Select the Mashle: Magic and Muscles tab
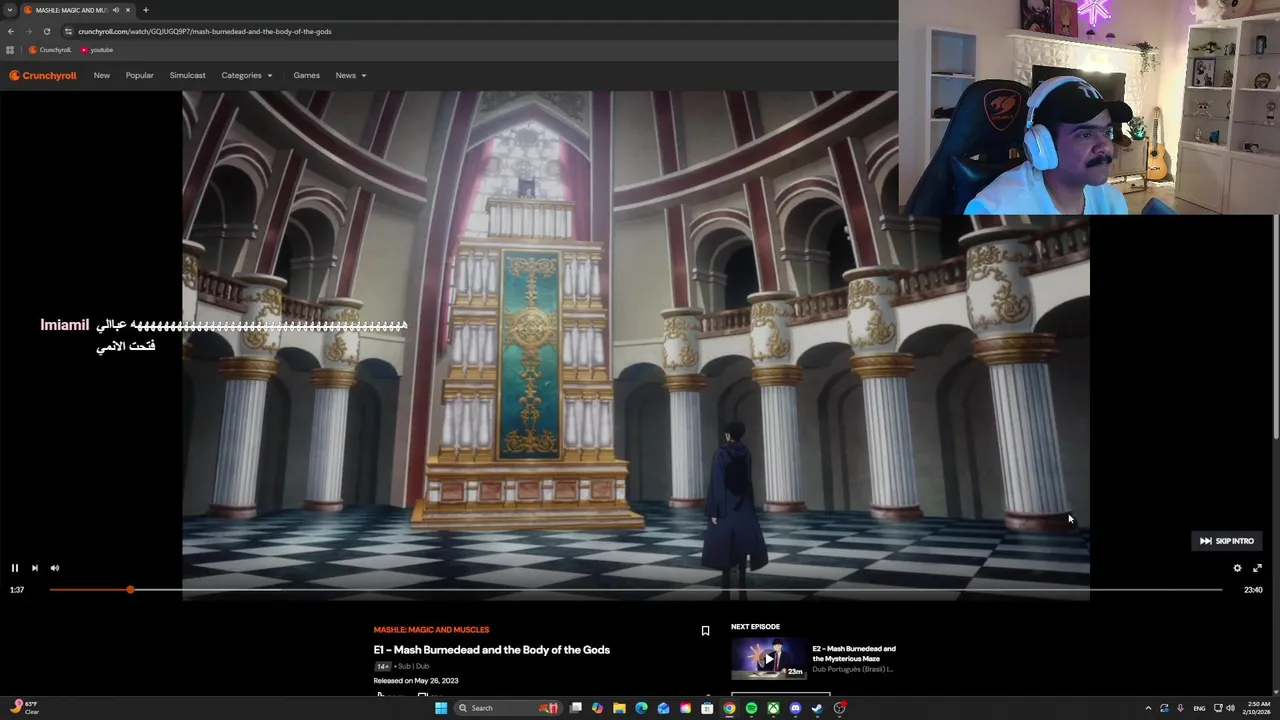 click(72, 10)
